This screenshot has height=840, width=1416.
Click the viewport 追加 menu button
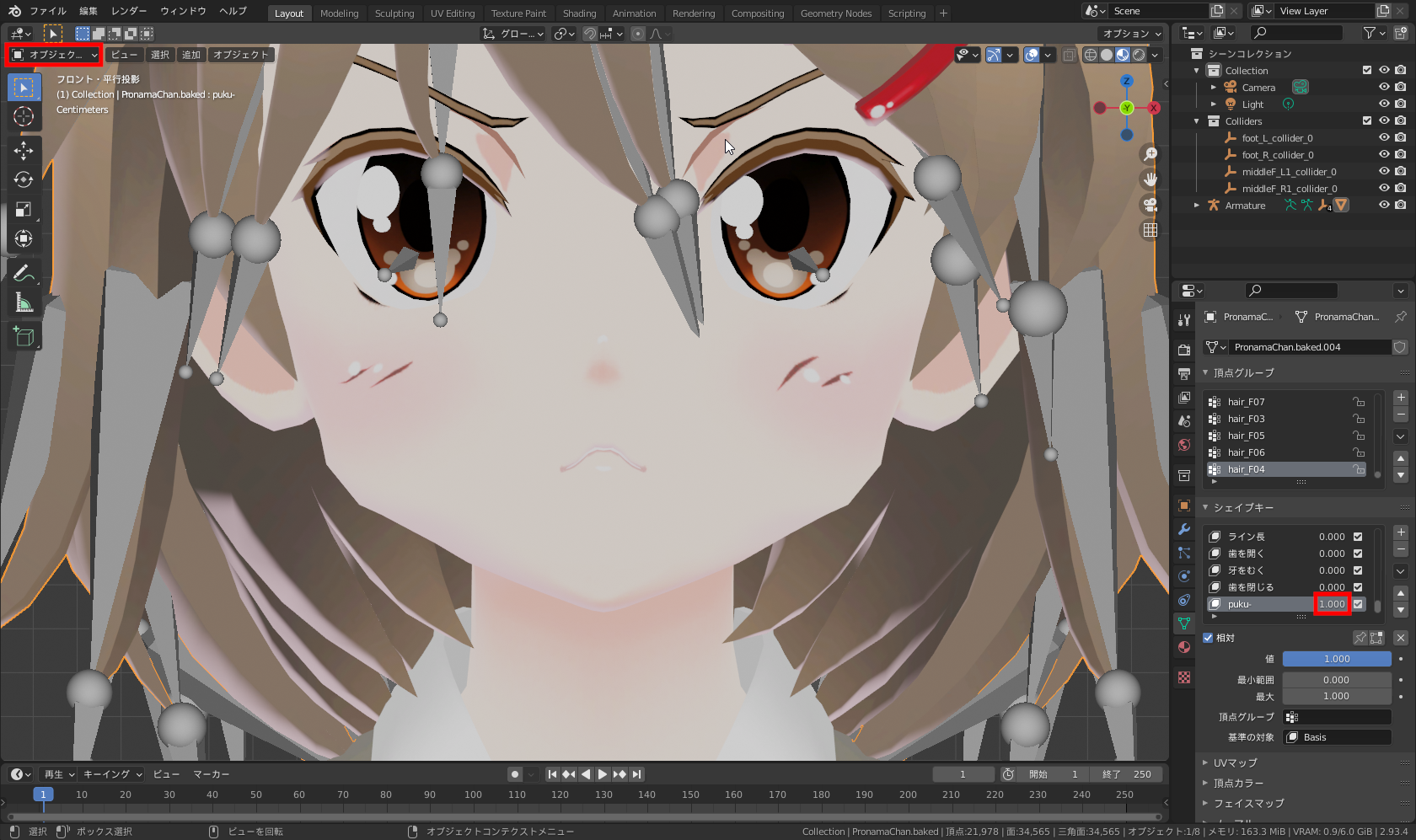tap(191, 55)
